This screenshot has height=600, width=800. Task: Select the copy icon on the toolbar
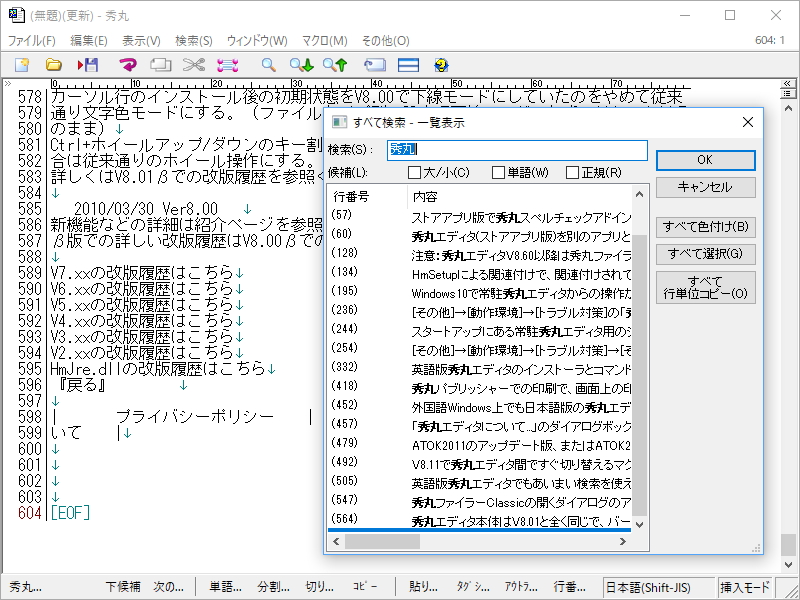160,63
